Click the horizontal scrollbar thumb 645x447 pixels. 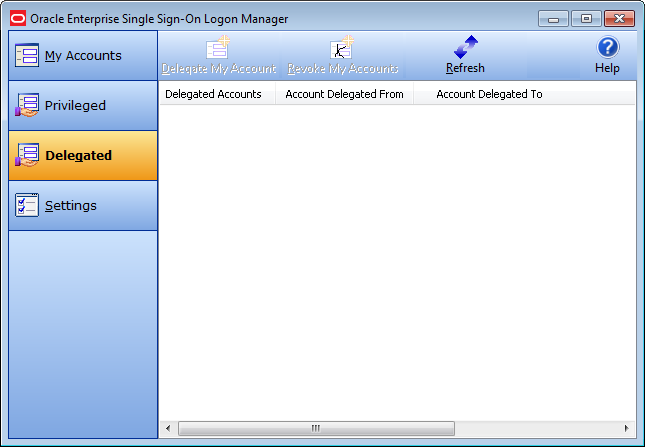tap(316, 428)
